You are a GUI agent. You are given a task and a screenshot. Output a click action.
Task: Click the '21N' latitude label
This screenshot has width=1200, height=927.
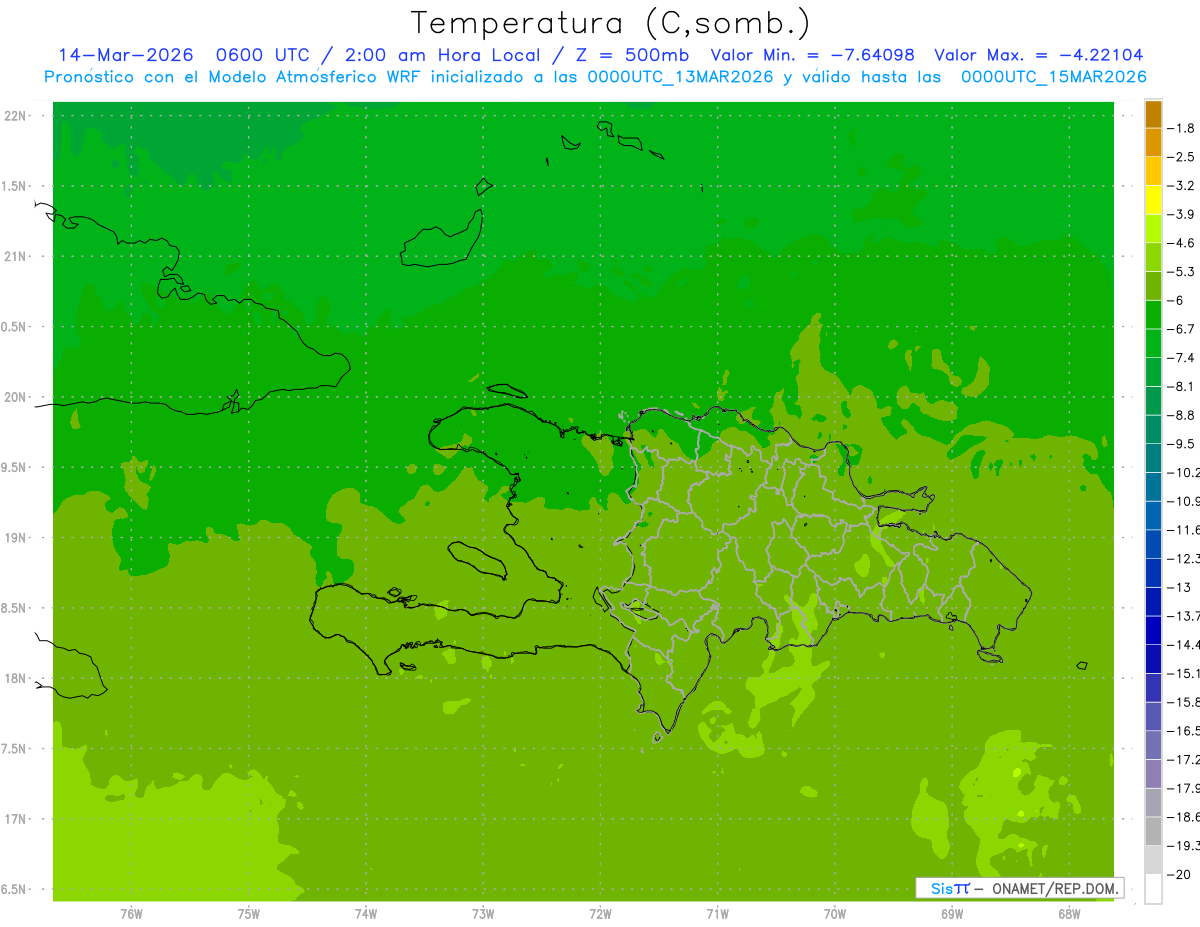click(17, 257)
